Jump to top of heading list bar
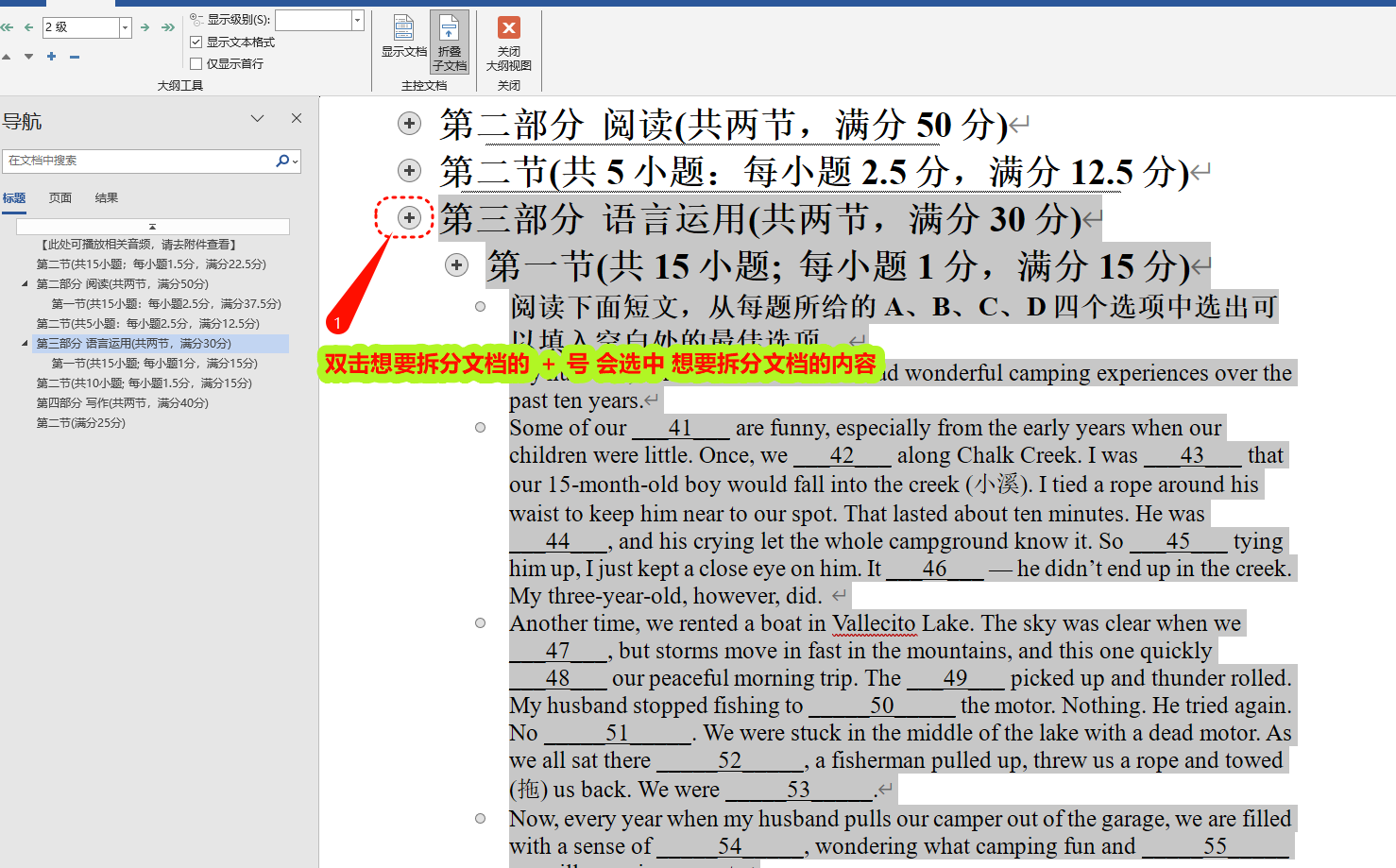Image resolution: width=1396 pixels, height=868 pixels. tap(153, 227)
